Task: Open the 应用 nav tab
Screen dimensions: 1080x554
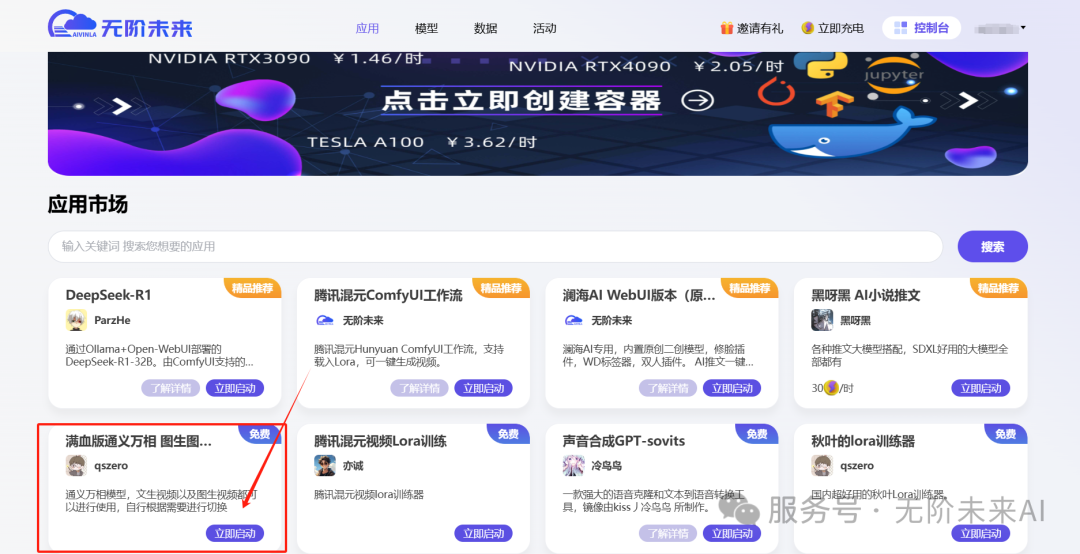Action: pyautogui.click(x=367, y=28)
